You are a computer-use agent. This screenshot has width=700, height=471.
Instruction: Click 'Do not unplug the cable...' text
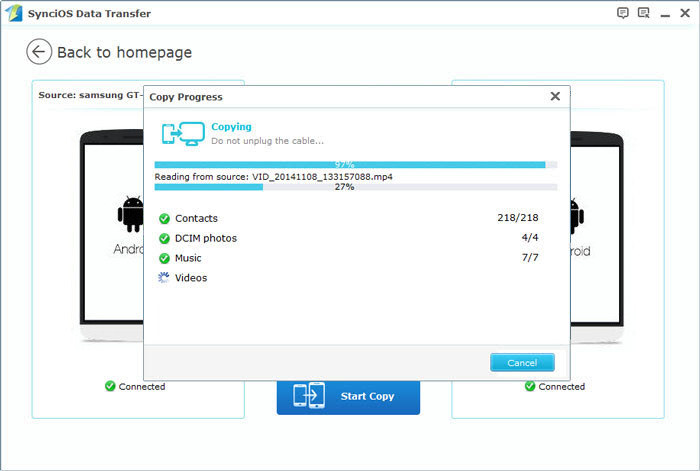(267, 141)
